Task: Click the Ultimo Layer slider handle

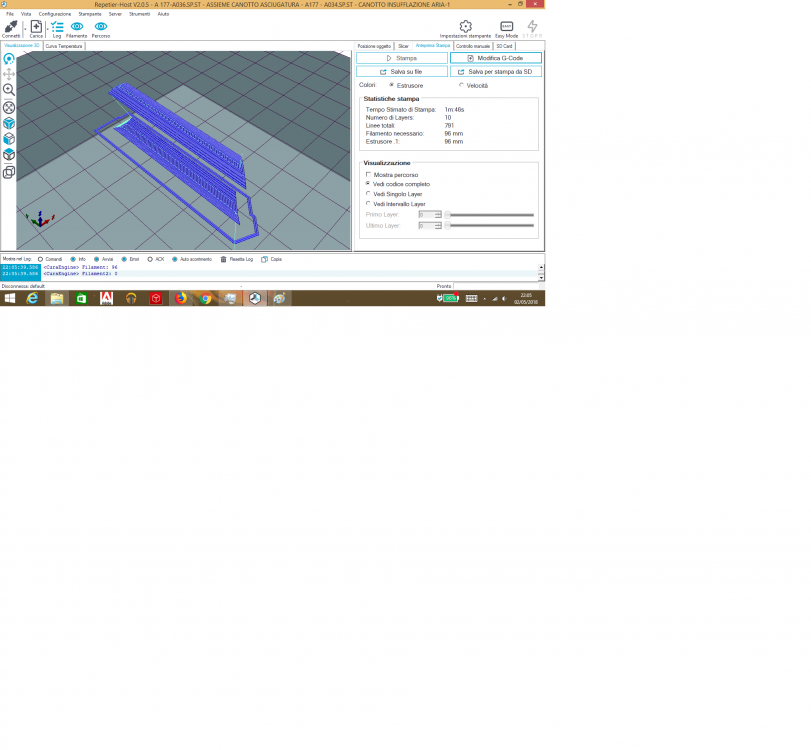Action: coord(447,226)
